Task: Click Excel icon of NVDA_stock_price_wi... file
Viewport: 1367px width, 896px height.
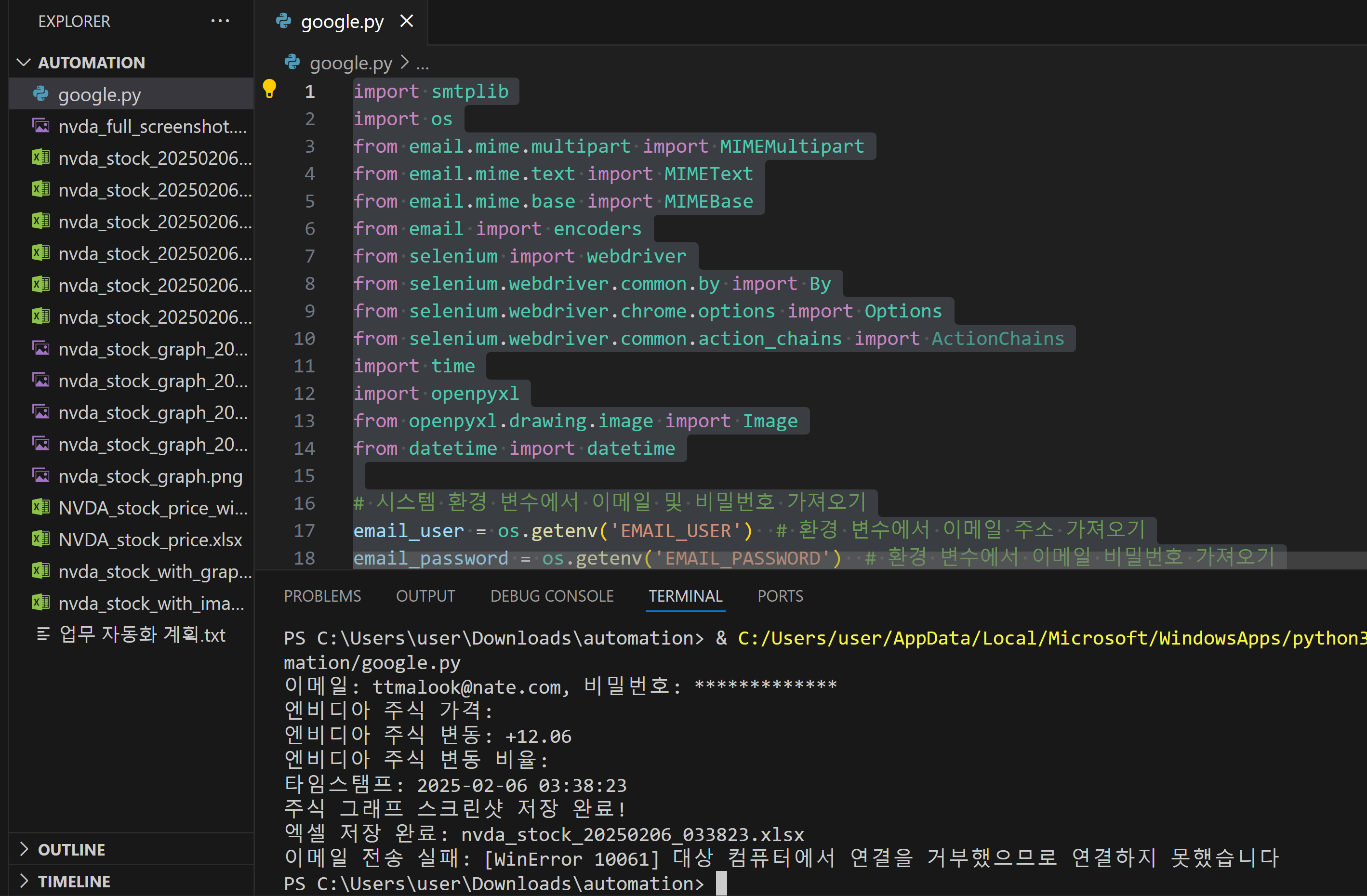Action: (x=41, y=508)
